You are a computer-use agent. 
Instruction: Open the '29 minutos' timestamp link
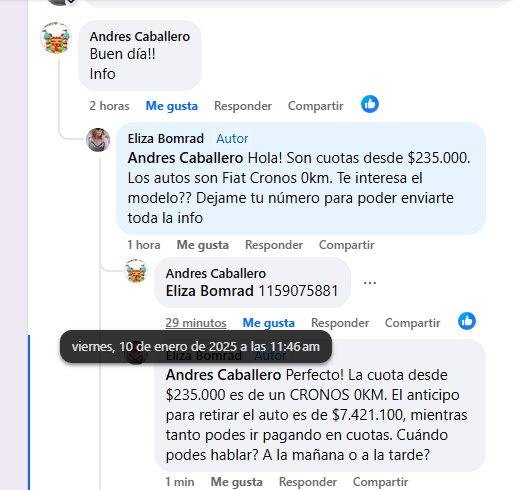(196, 323)
